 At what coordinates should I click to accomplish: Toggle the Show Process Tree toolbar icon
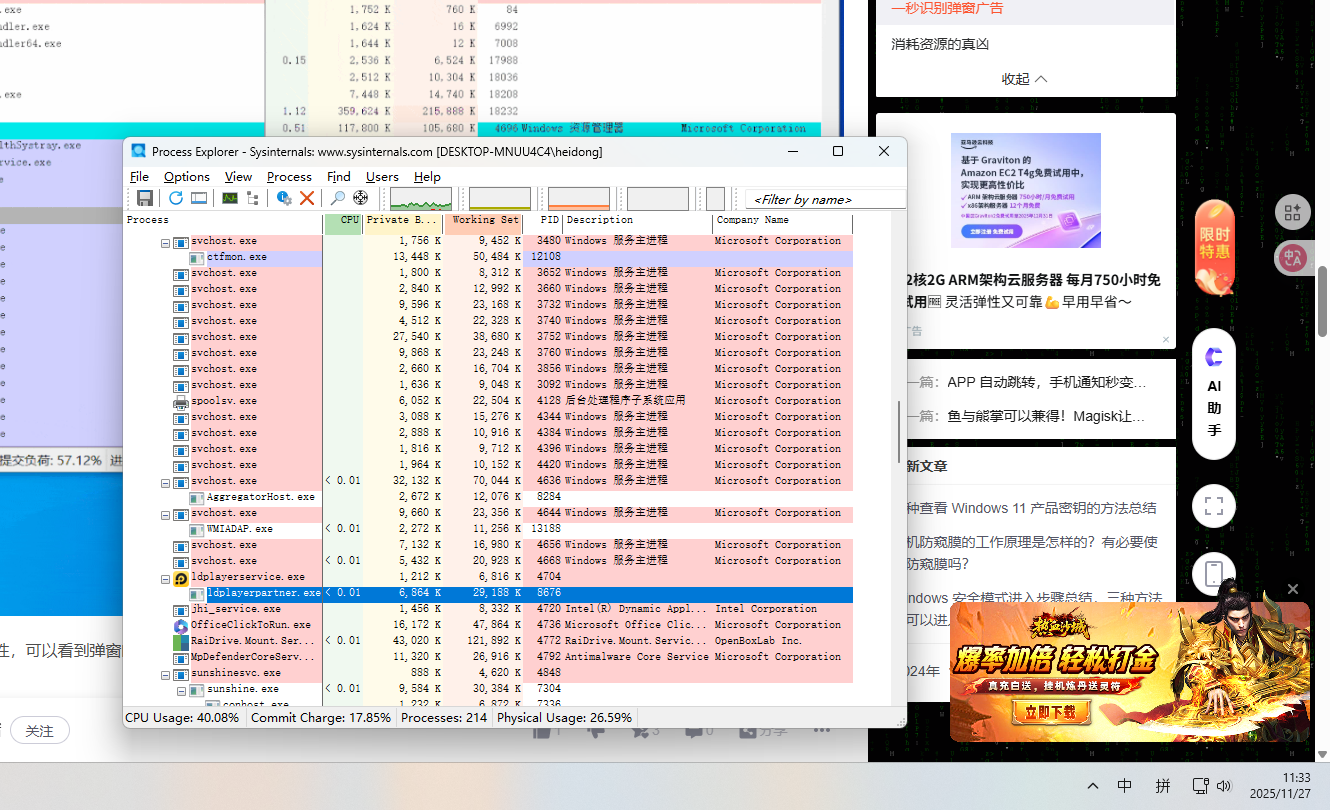pyautogui.click(x=252, y=198)
